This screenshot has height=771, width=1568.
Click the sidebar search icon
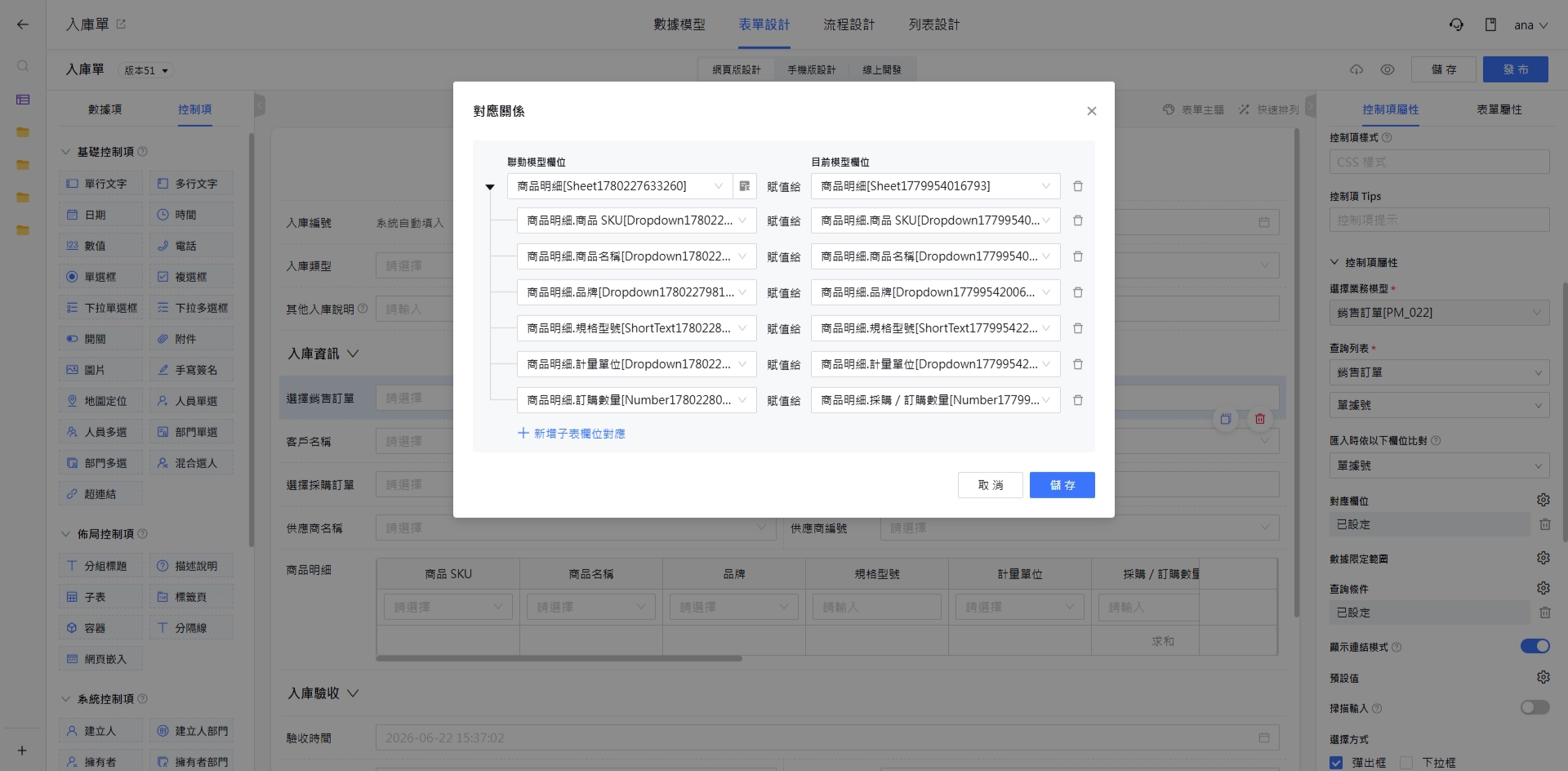click(x=23, y=65)
